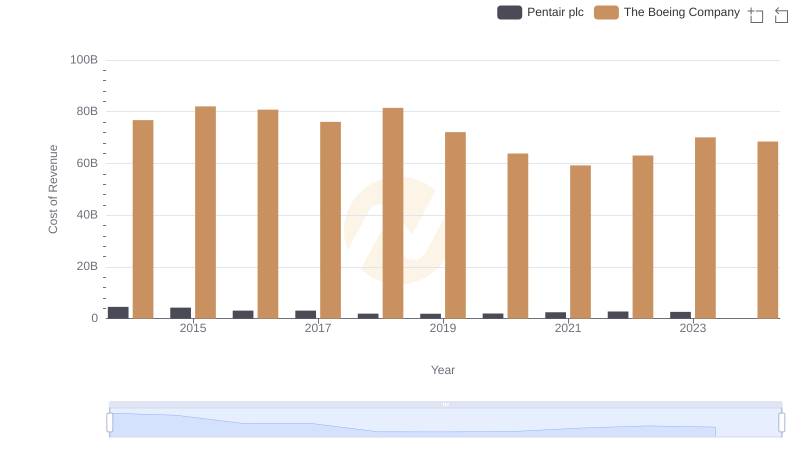The width and height of the screenshot is (800, 461).
Task: Click the top move handle of the range slider
Action: [445, 404]
